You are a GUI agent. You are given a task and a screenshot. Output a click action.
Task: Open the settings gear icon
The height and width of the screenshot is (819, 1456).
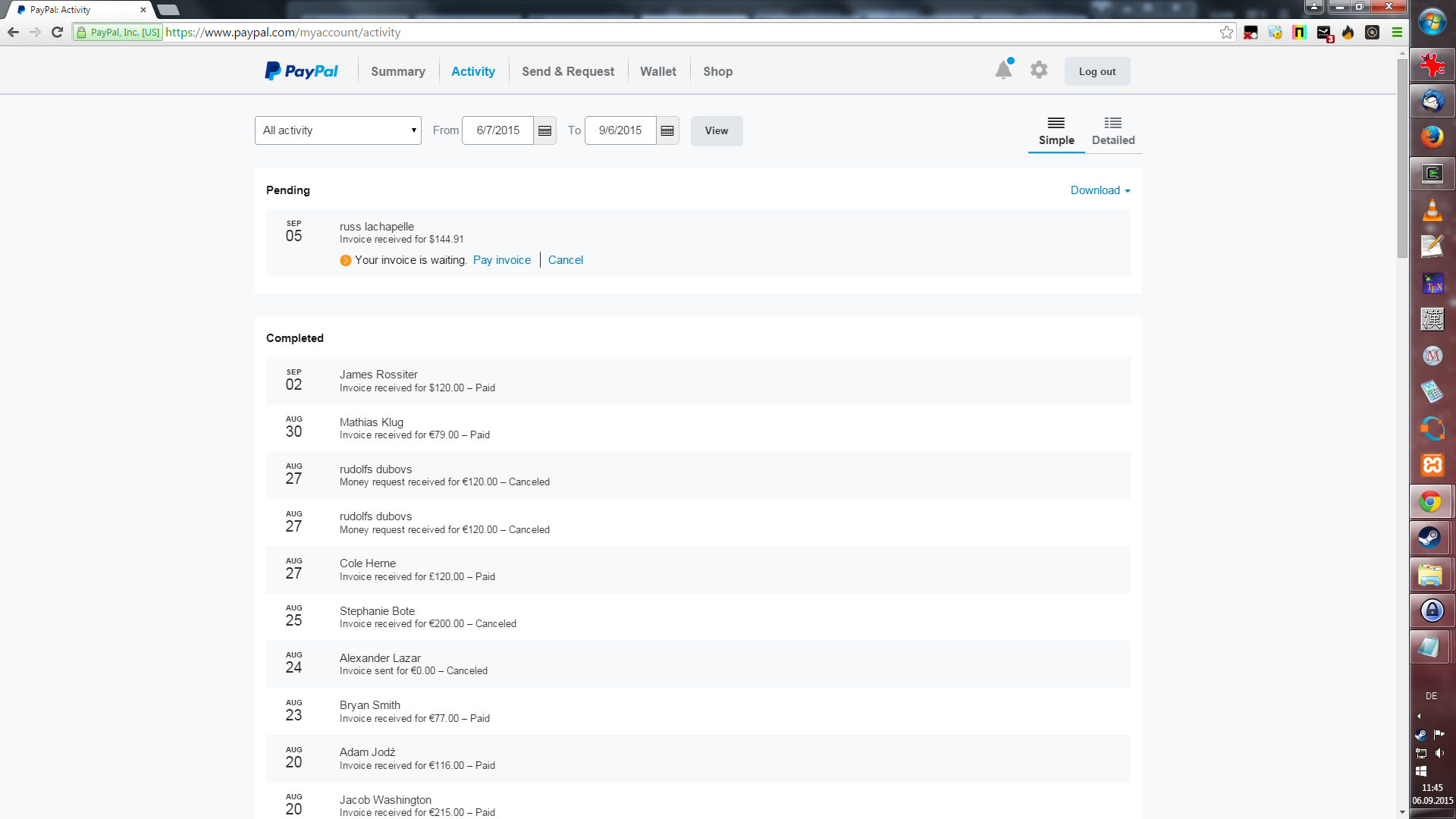tap(1039, 71)
